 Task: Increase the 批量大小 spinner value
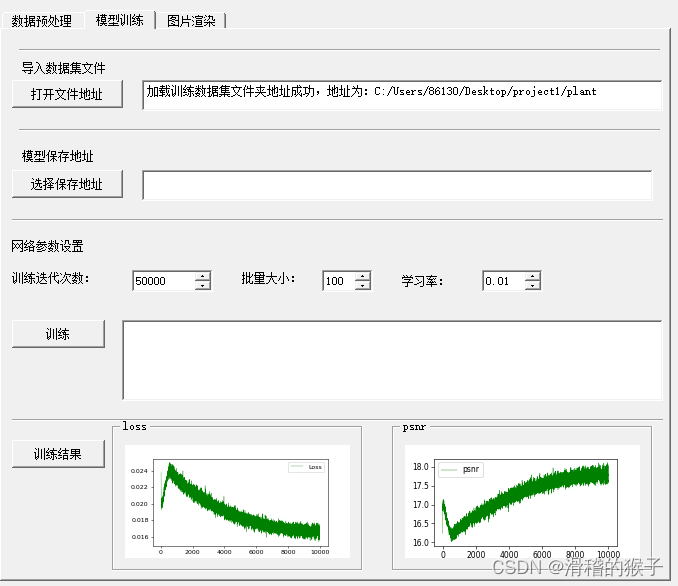(362, 276)
